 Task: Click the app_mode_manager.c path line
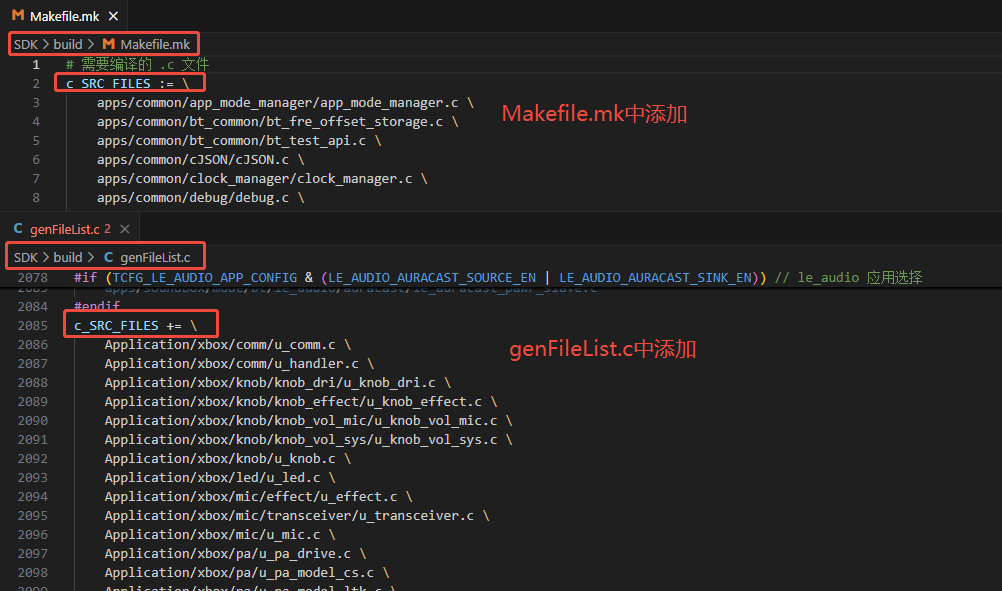[x=285, y=103]
